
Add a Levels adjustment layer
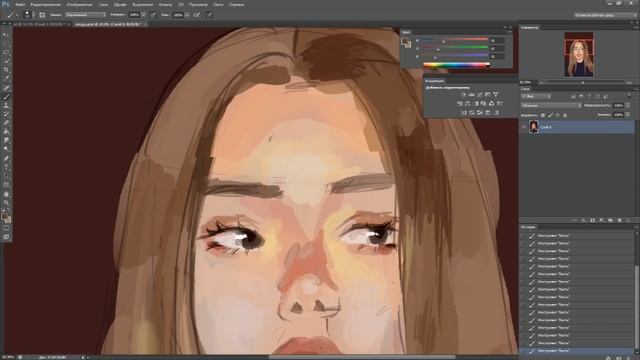(x=471, y=95)
